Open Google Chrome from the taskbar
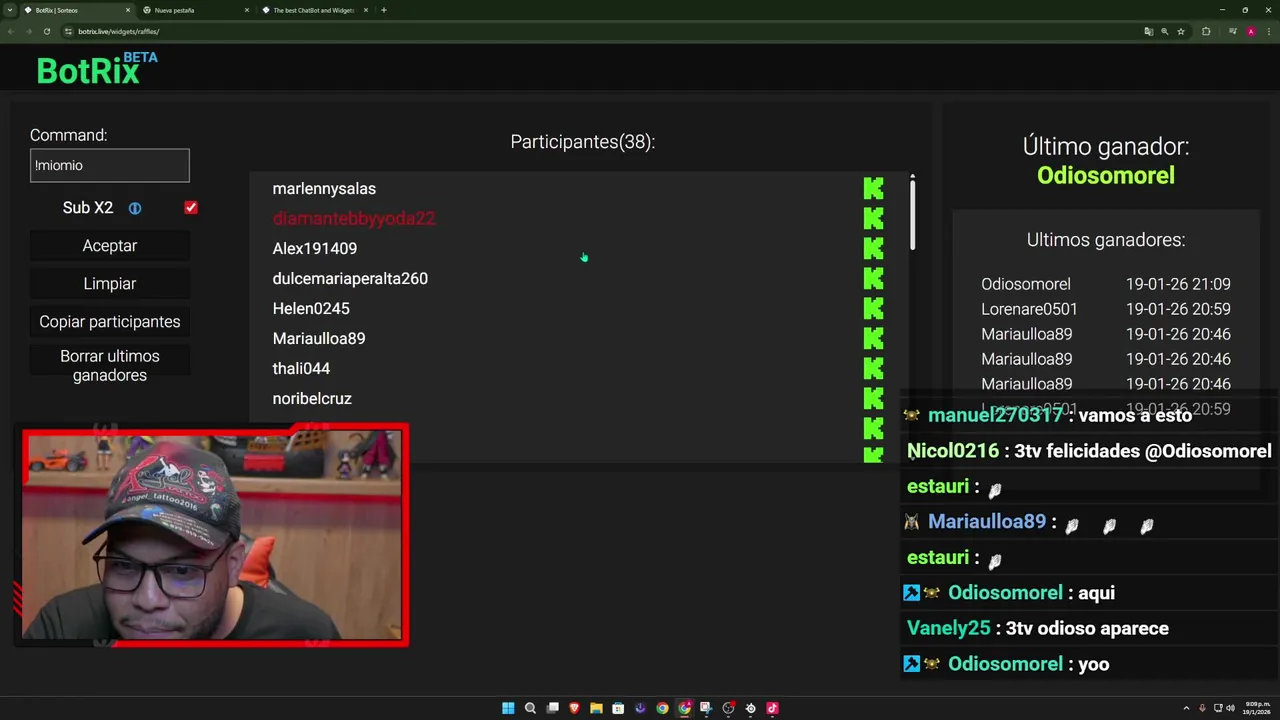1280x720 pixels. (662, 708)
